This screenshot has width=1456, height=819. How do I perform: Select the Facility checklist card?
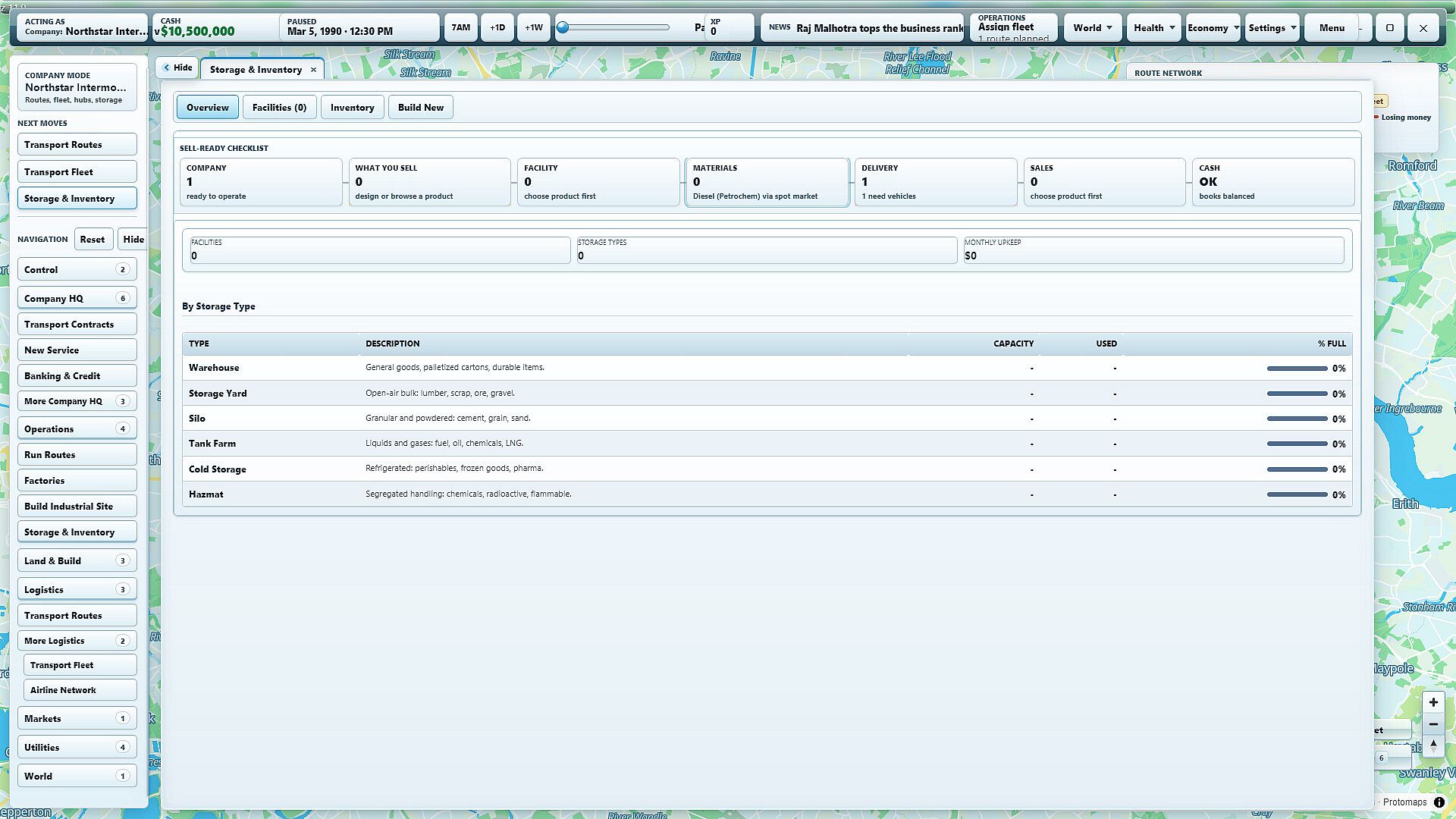tap(598, 182)
